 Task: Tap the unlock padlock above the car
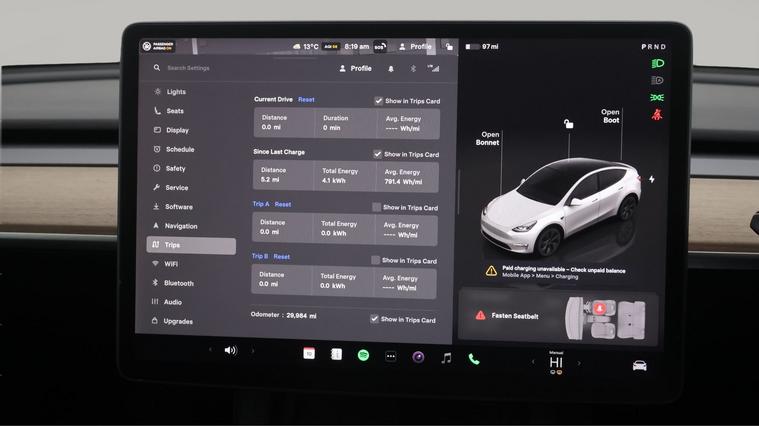coord(568,124)
